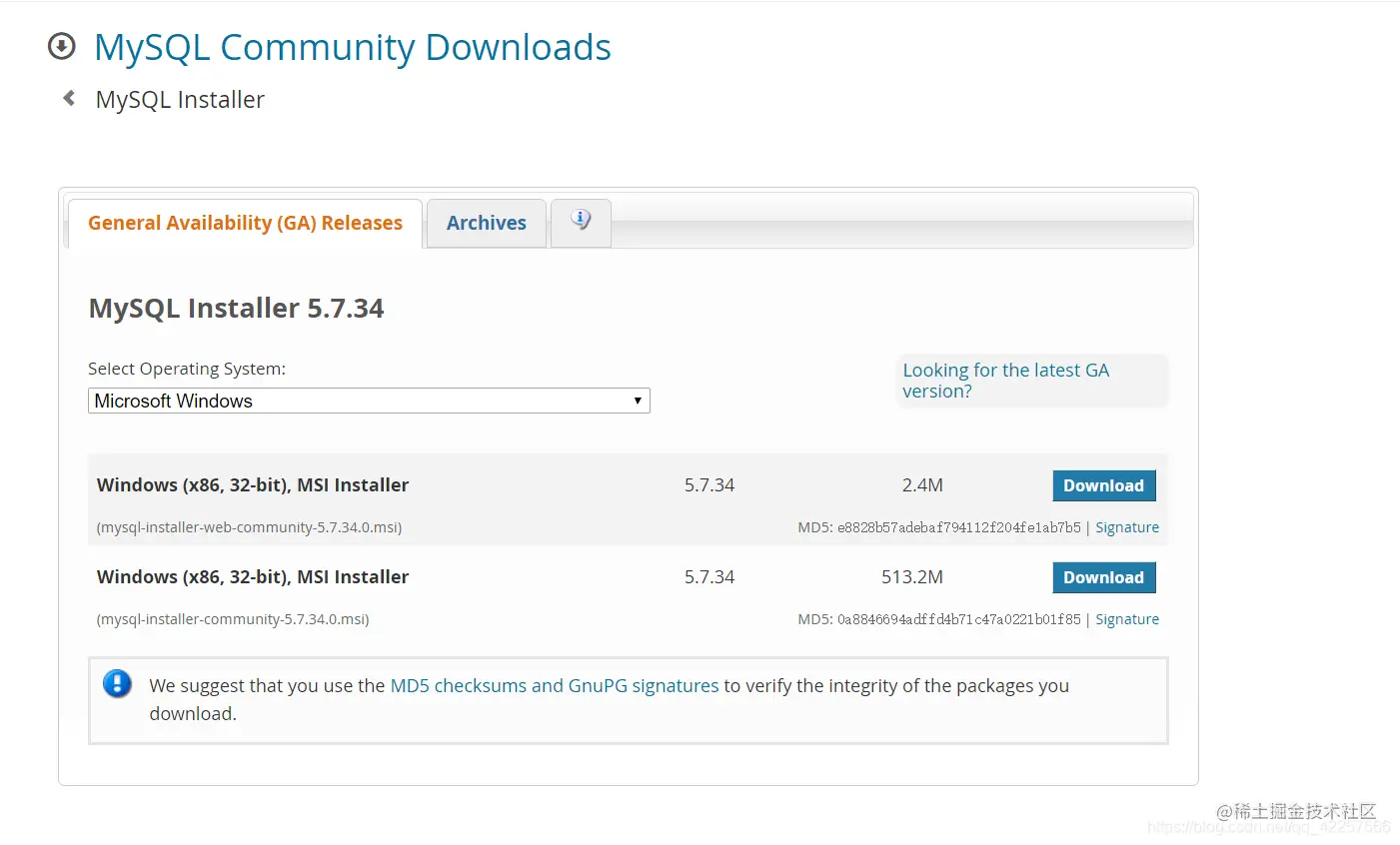Click version 5.7.34 in the 2.4M row
The image size is (1400, 845).
709,485
